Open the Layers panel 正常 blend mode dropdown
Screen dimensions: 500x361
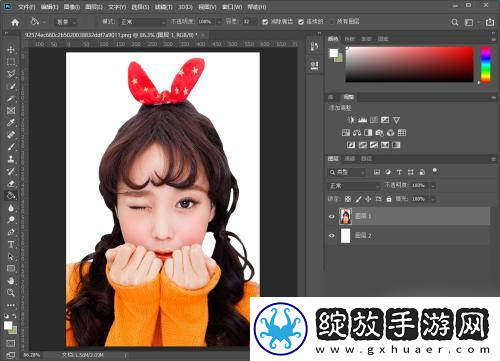point(354,186)
